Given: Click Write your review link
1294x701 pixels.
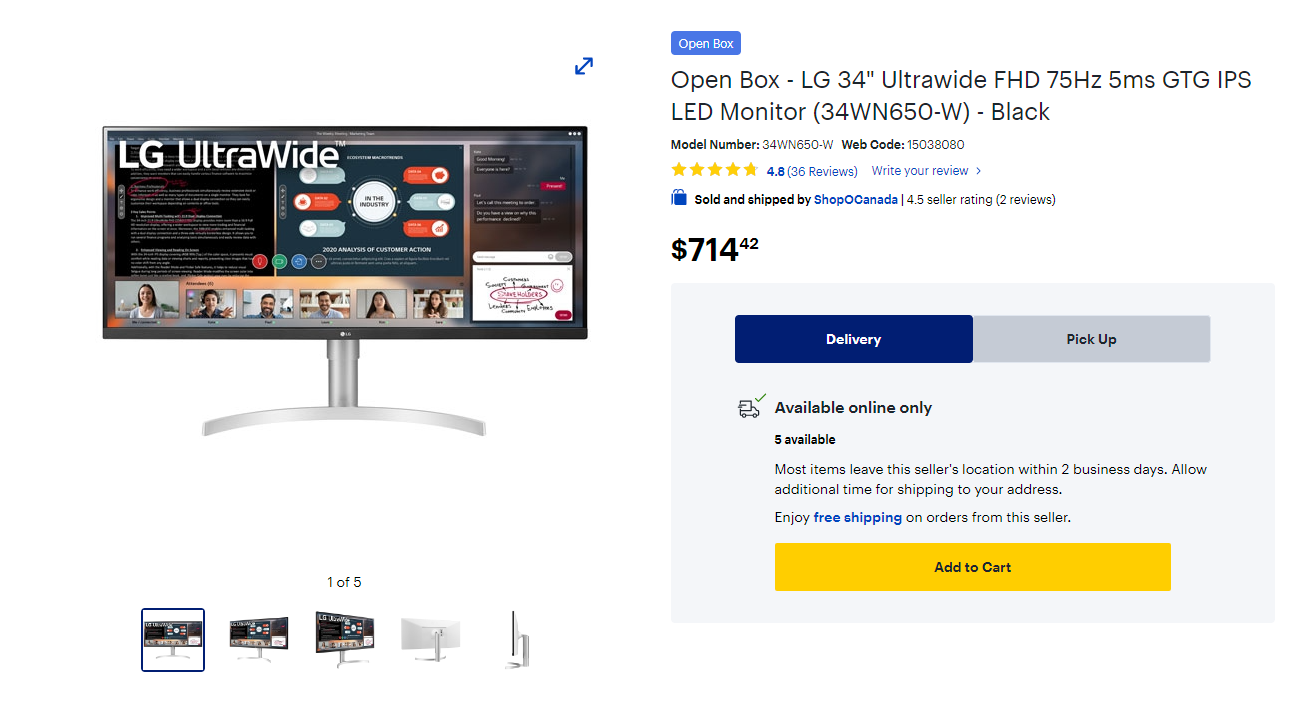Looking at the screenshot, I should pos(920,171).
